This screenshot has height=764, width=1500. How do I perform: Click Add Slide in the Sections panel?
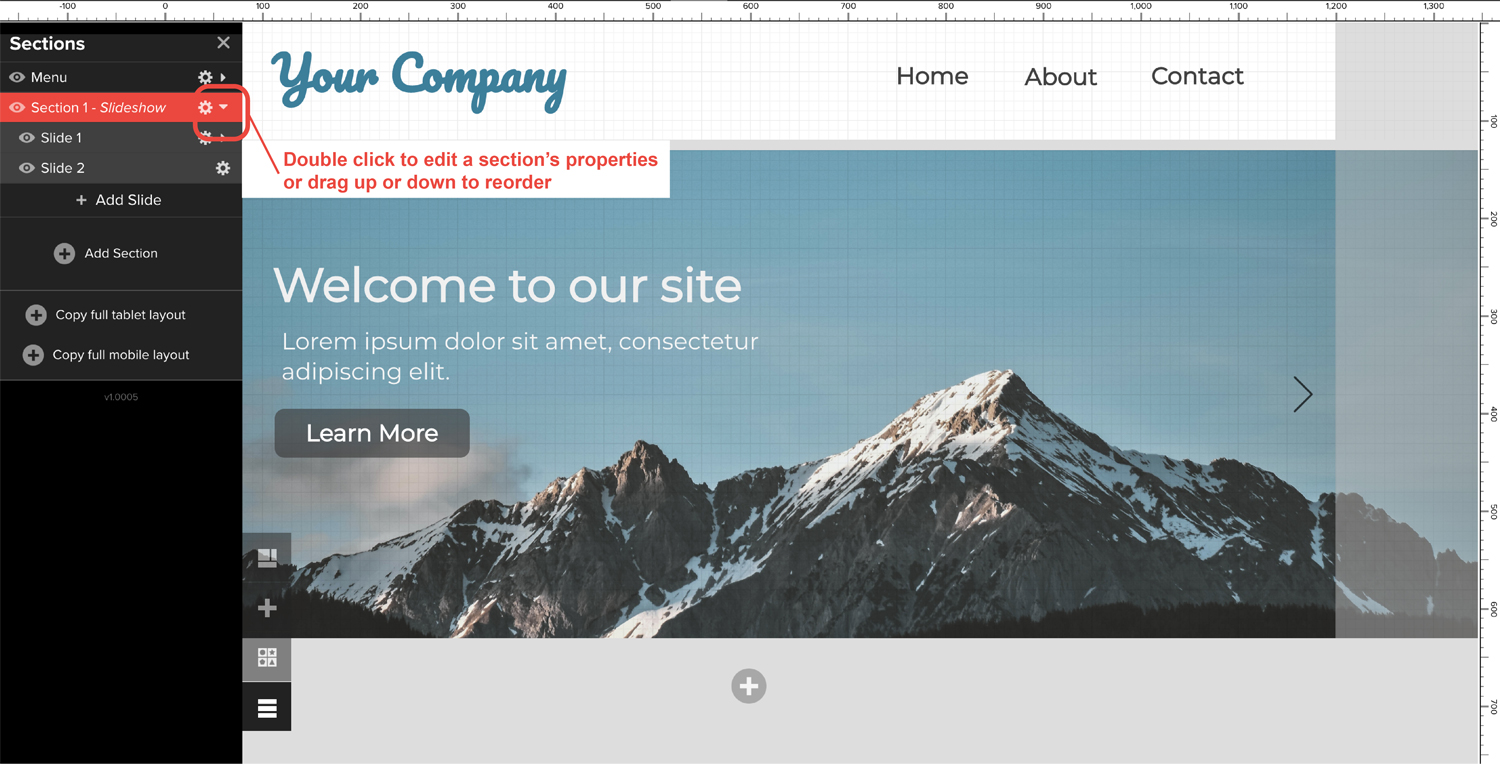[x=120, y=200]
